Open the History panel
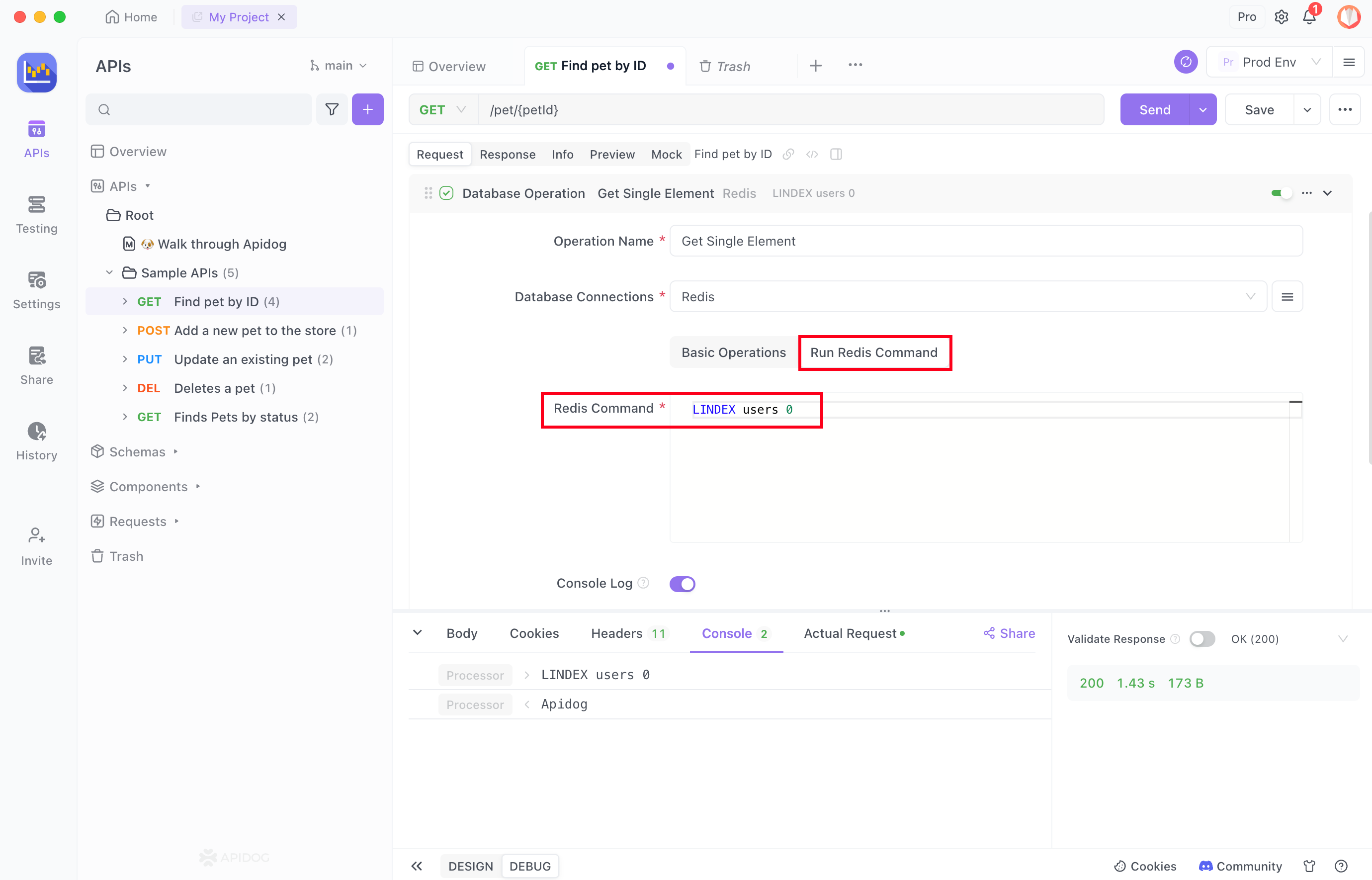The width and height of the screenshot is (1372, 880). pyautogui.click(x=36, y=440)
